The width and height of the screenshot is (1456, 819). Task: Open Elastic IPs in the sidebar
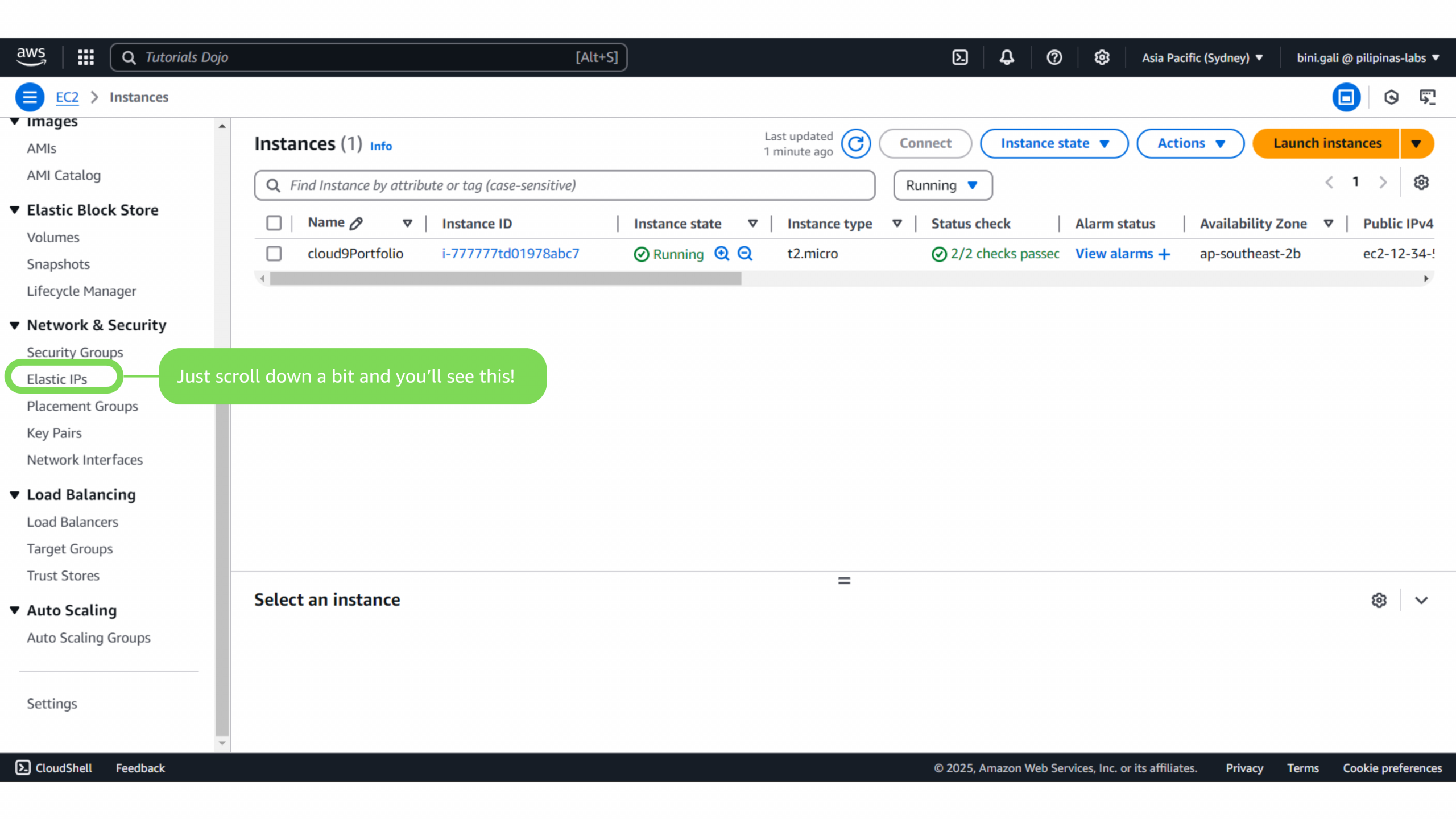(x=57, y=379)
